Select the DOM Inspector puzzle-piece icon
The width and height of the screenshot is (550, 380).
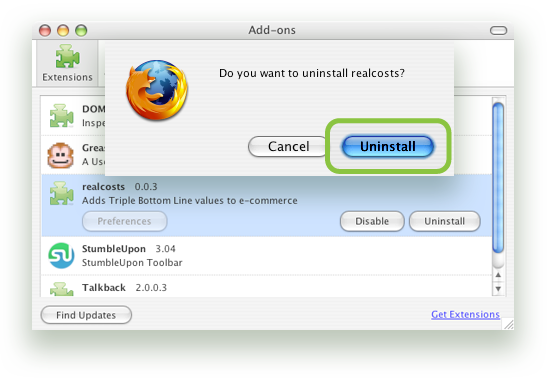61,115
